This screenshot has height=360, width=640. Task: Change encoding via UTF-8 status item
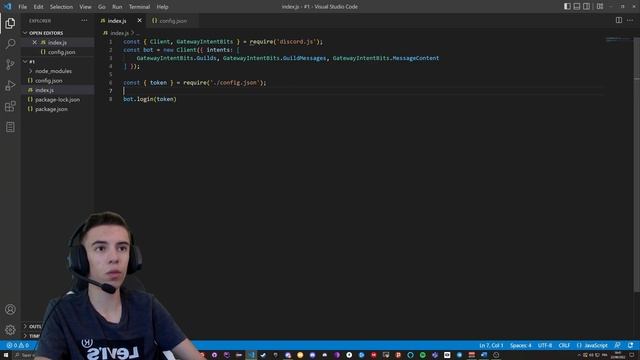pyautogui.click(x=544, y=345)
